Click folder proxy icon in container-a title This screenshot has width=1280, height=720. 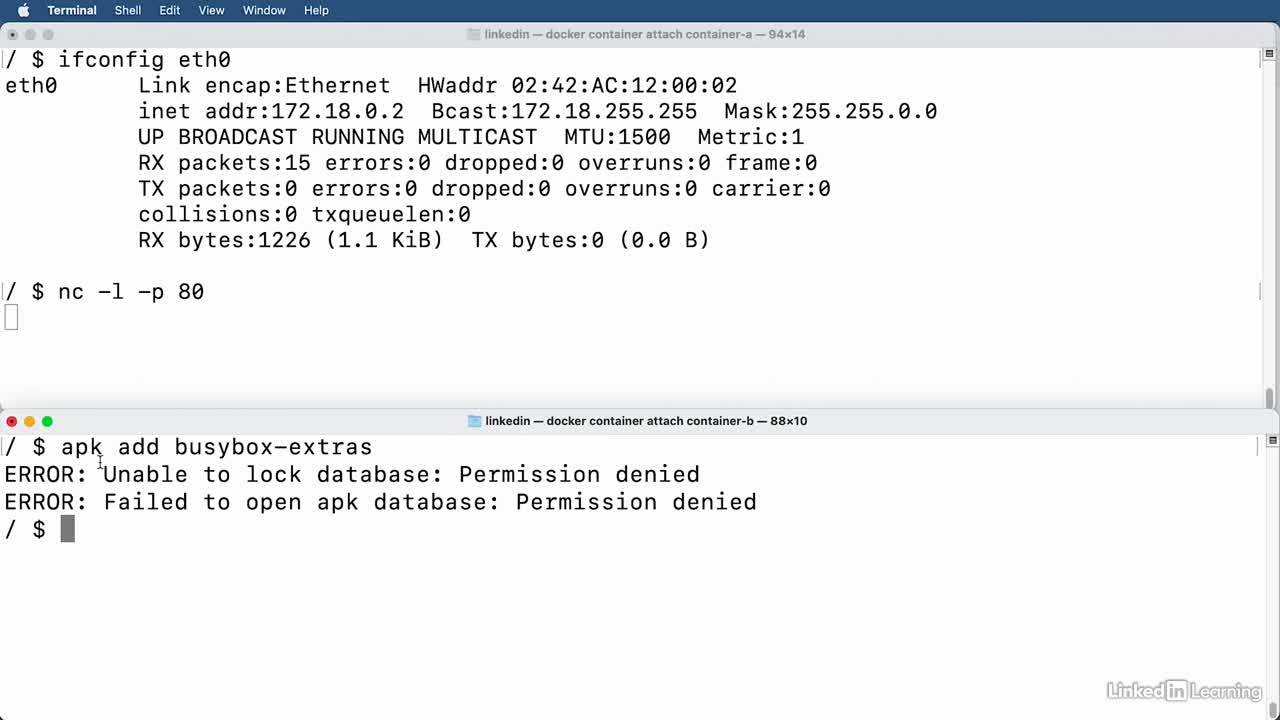pyautogui.click(x=474, y=34)
